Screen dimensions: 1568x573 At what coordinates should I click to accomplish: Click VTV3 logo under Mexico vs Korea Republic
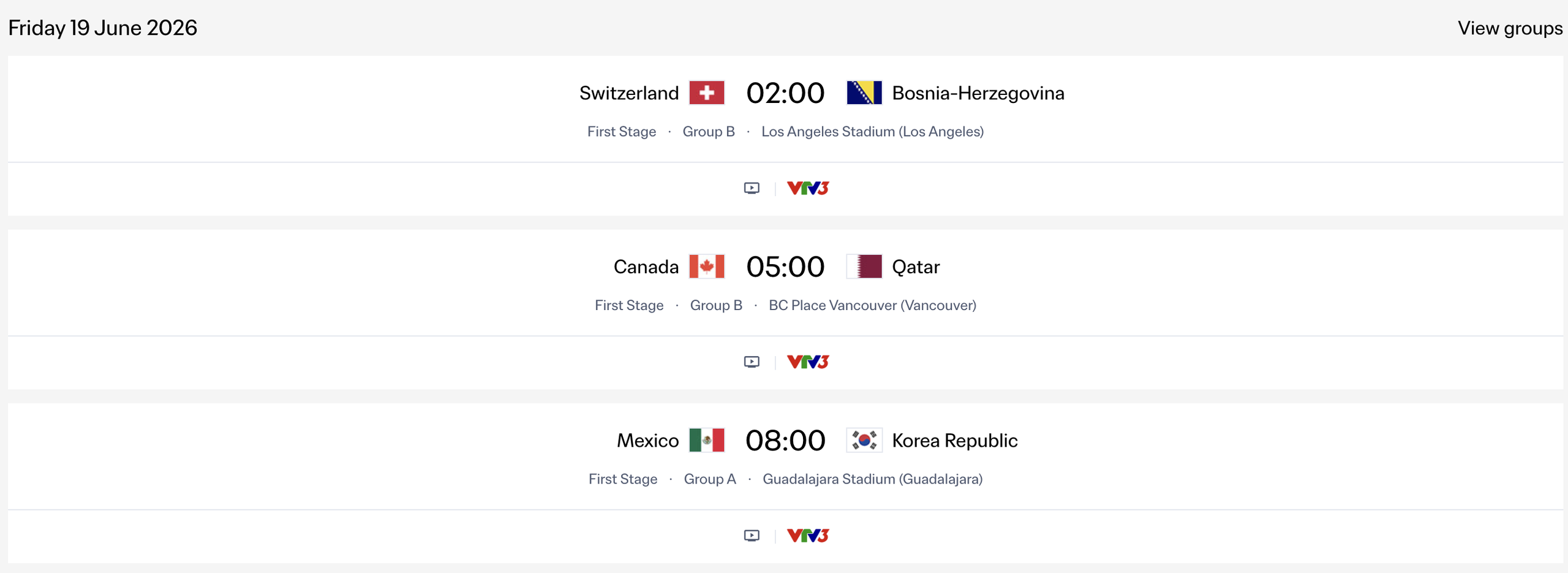807,535
